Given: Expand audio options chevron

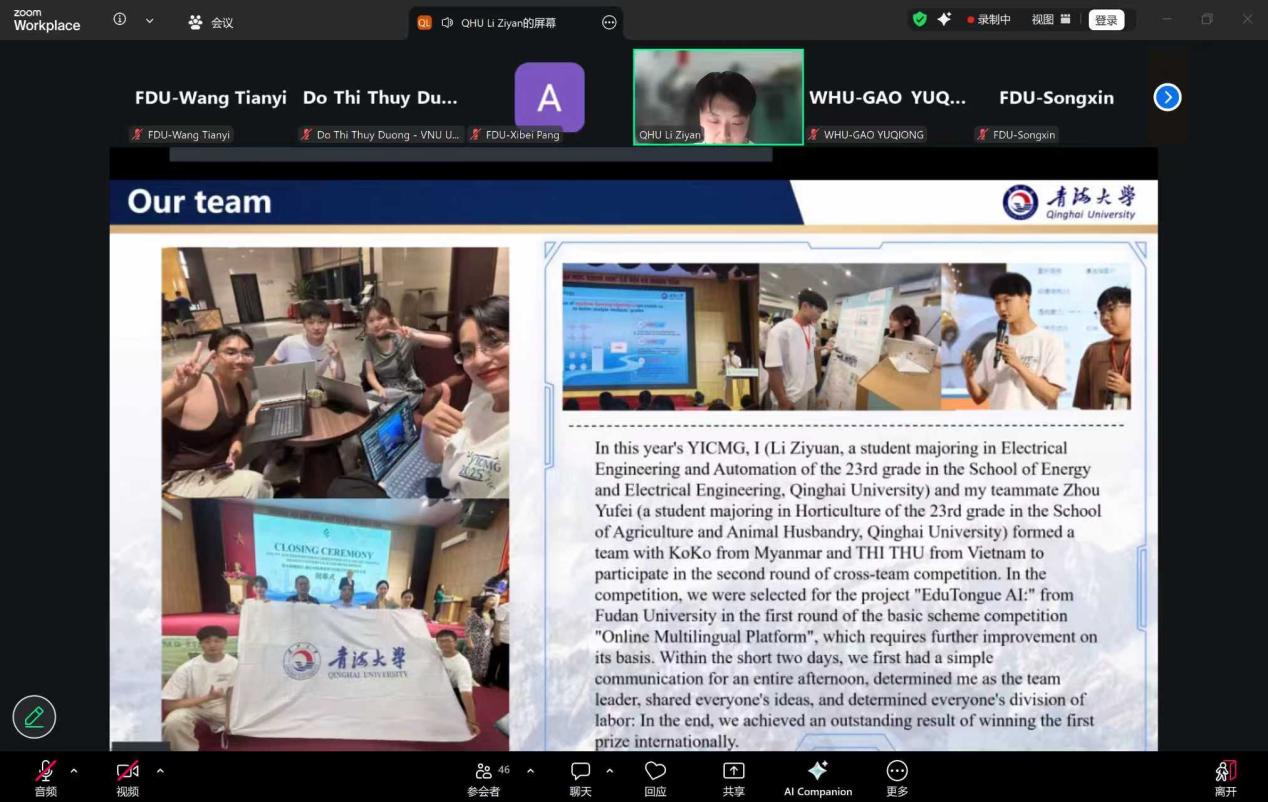Looking at the screenshot, I should 74,770.
